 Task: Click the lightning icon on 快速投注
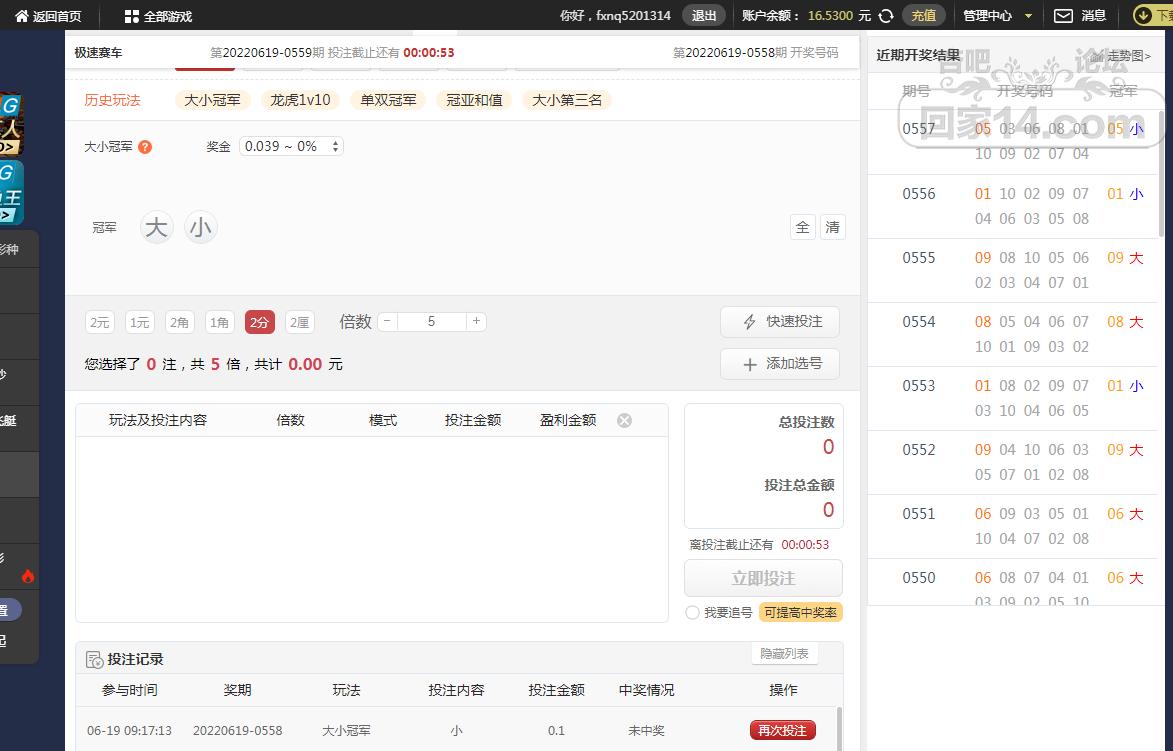pyautogui.click(x=750, y=322)
